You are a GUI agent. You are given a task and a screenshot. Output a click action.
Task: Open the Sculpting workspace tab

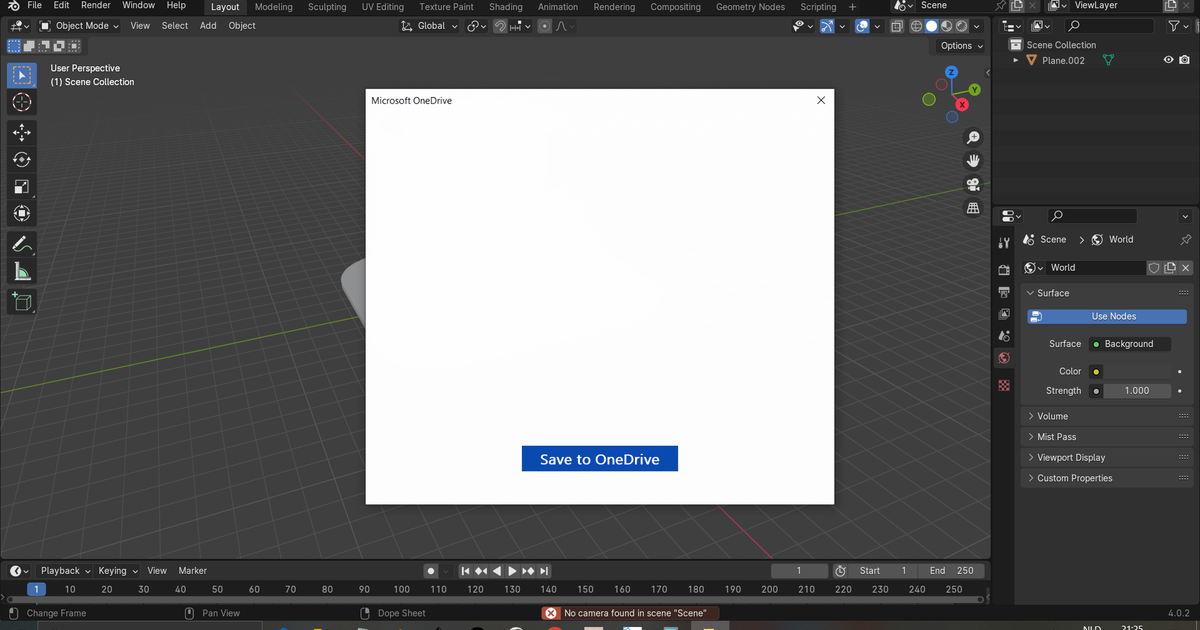[327, 7]
